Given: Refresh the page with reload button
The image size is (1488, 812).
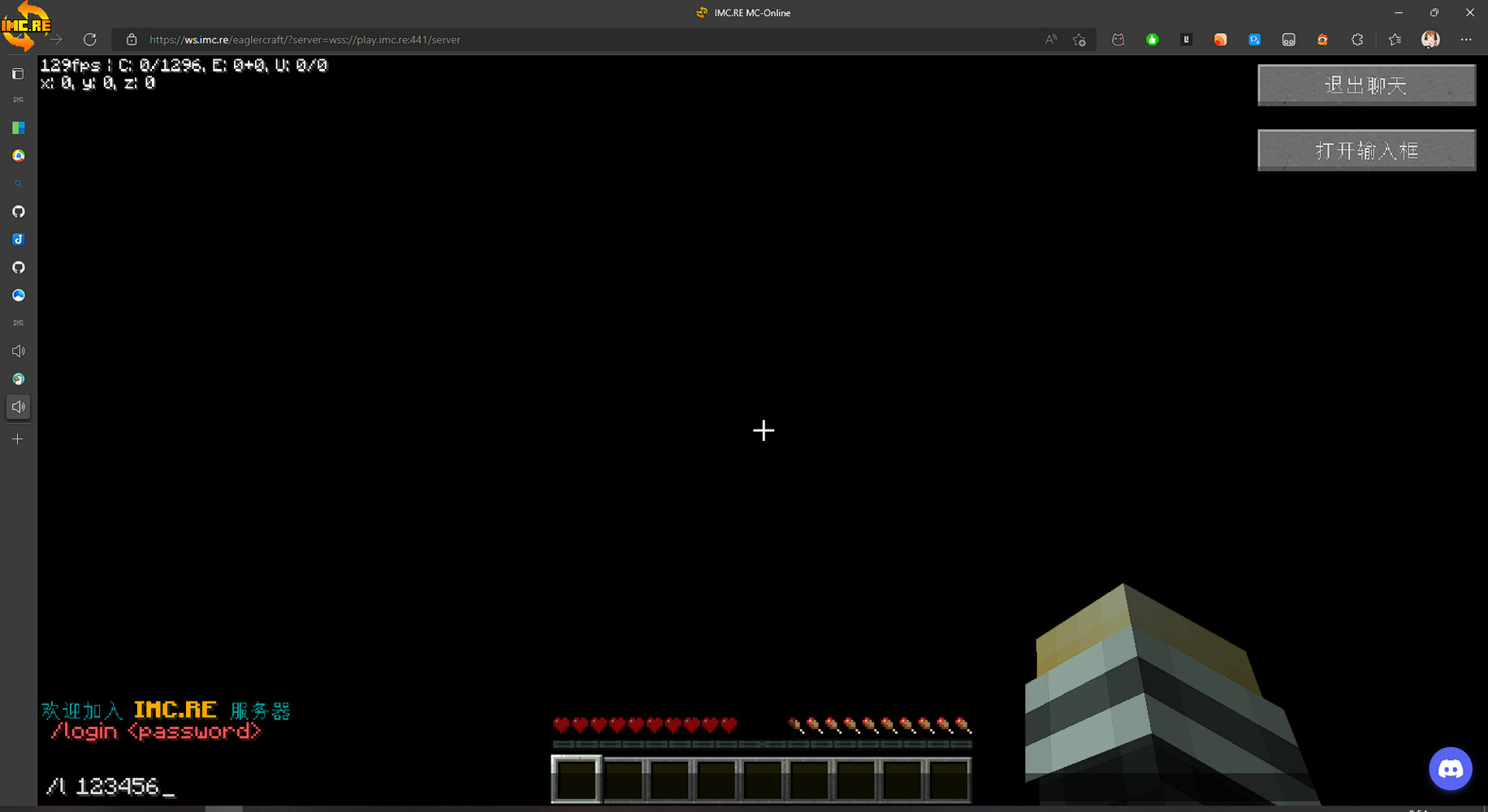Looking at the screenshot, I should [90, 40].
